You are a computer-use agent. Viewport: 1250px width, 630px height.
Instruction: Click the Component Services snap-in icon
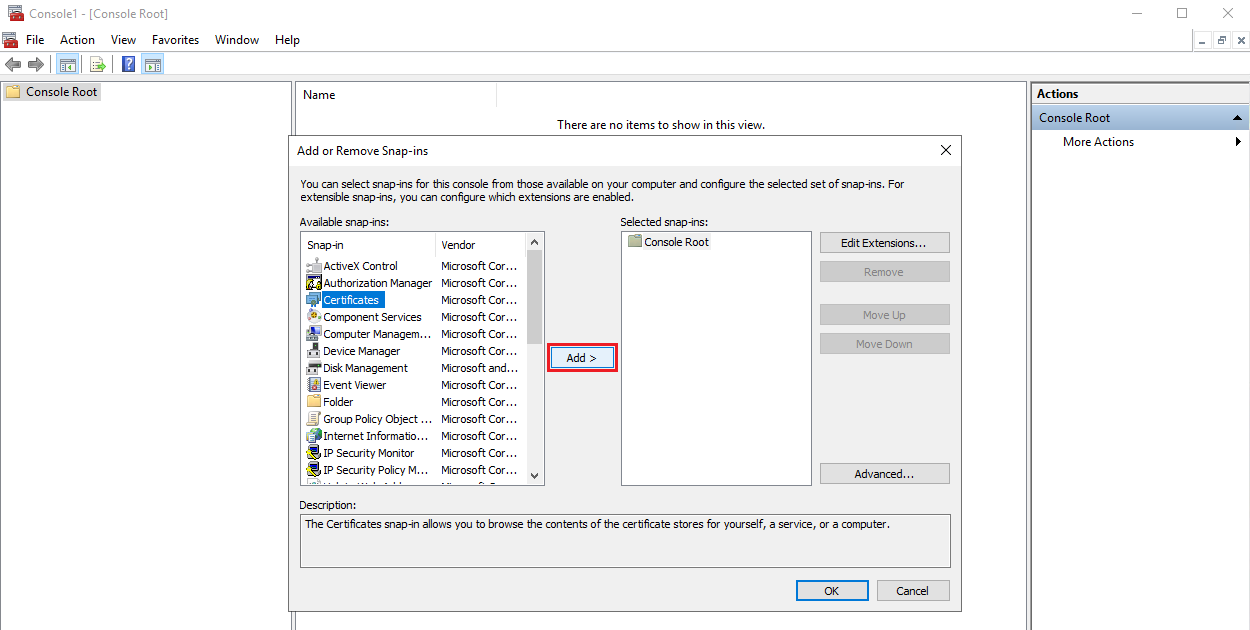point(314,317)
